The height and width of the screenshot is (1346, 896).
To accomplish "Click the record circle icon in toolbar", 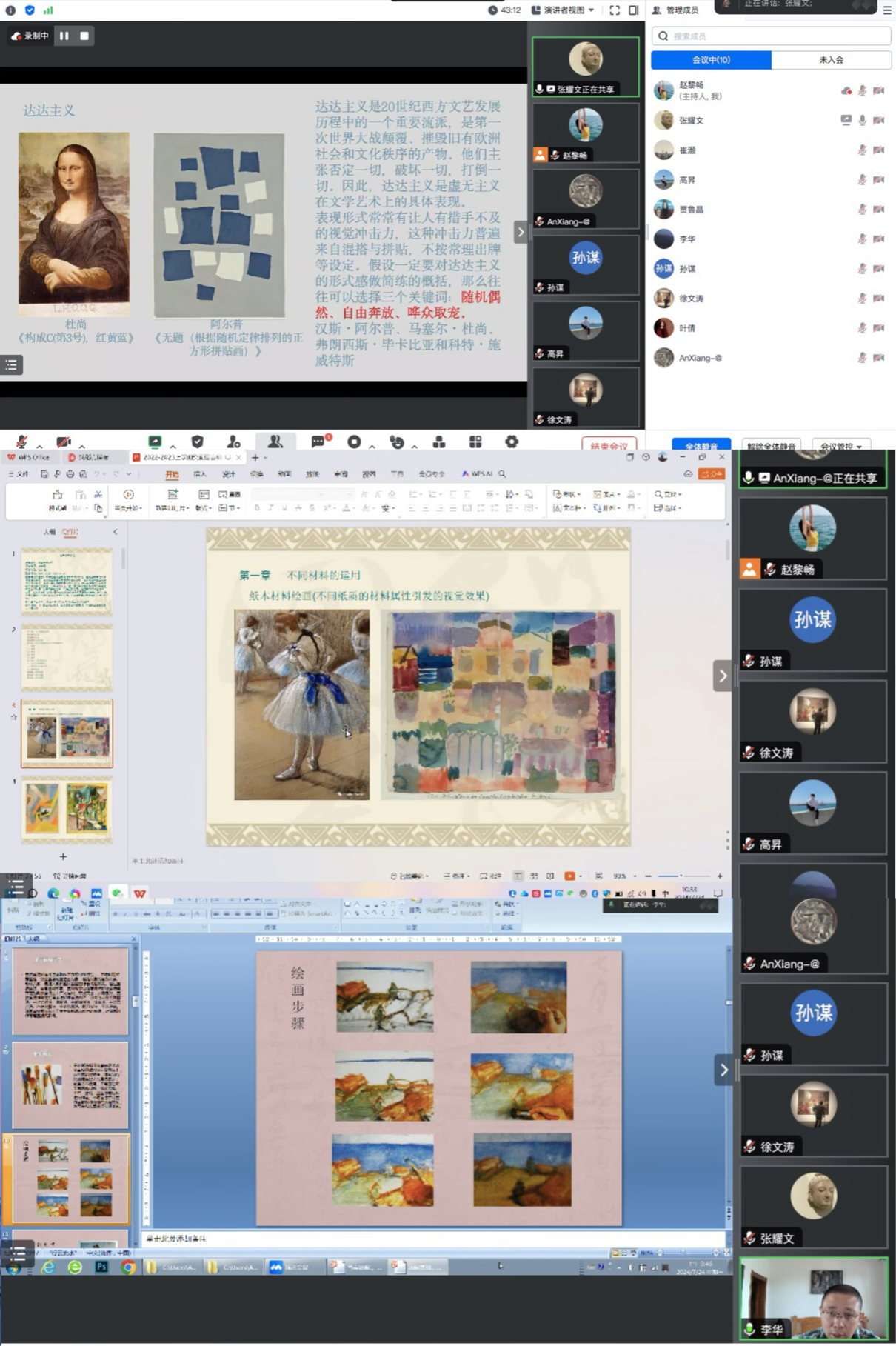I will click(354, 442).
